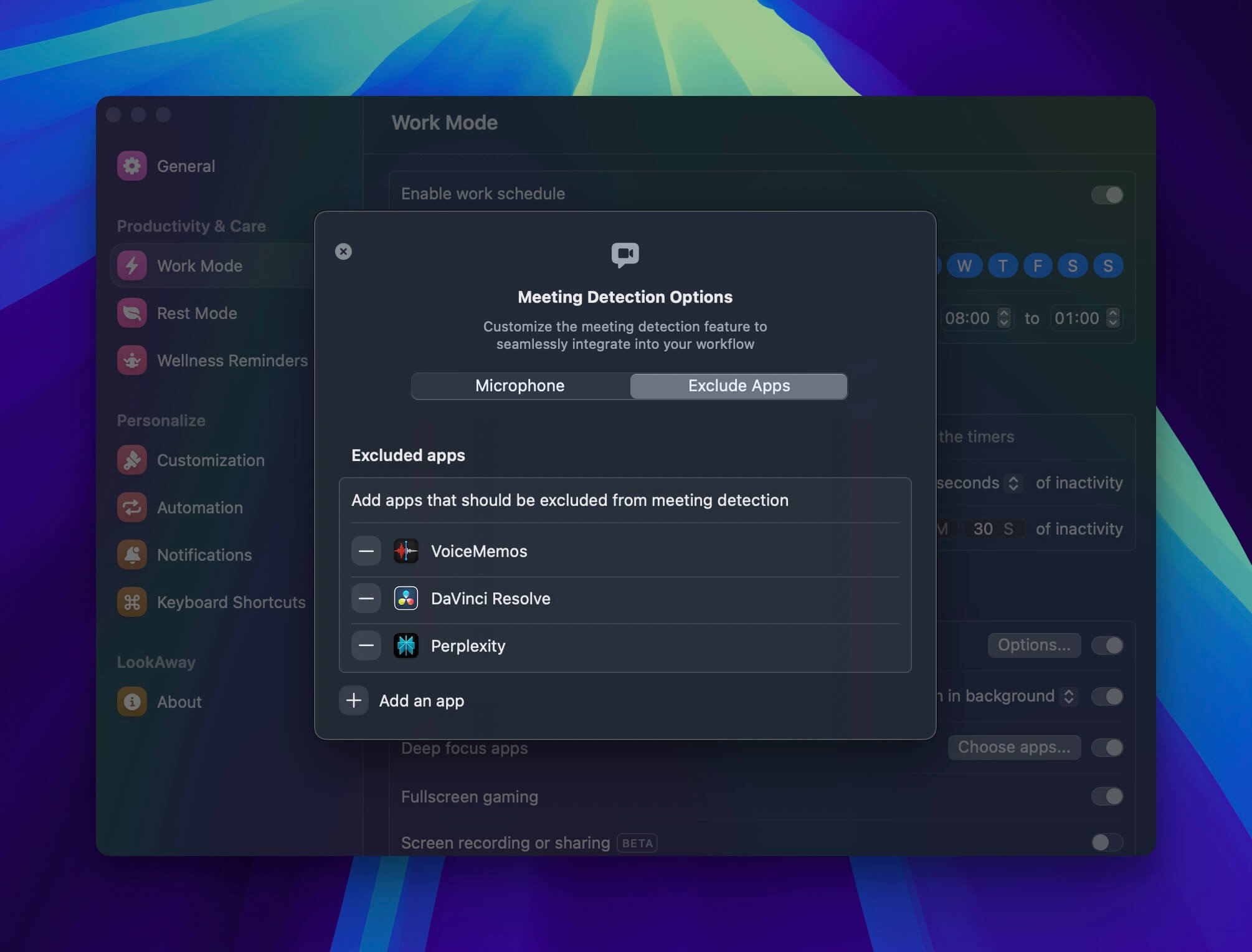Open Notifications settings
The image size is (1252, 952).
[205, 555]
